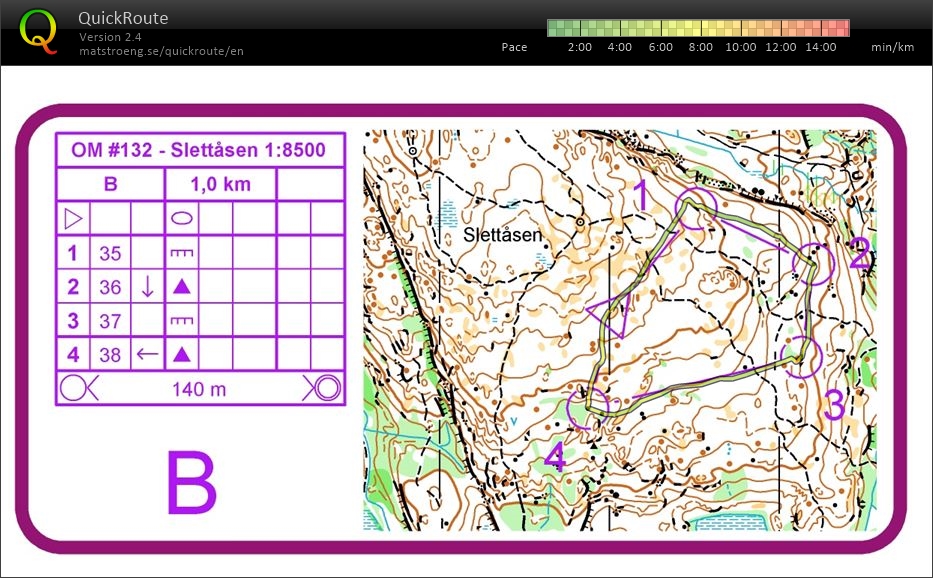Click the Slettåsen place label on the map
933x578 pixels.
pos(503,235)
